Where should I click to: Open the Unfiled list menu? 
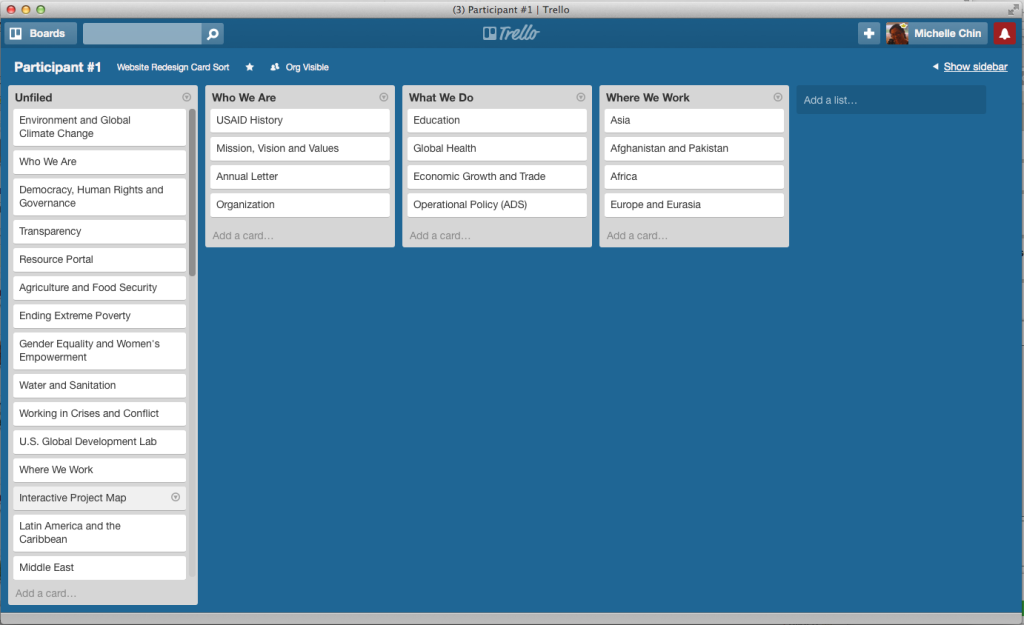[187, 97]
